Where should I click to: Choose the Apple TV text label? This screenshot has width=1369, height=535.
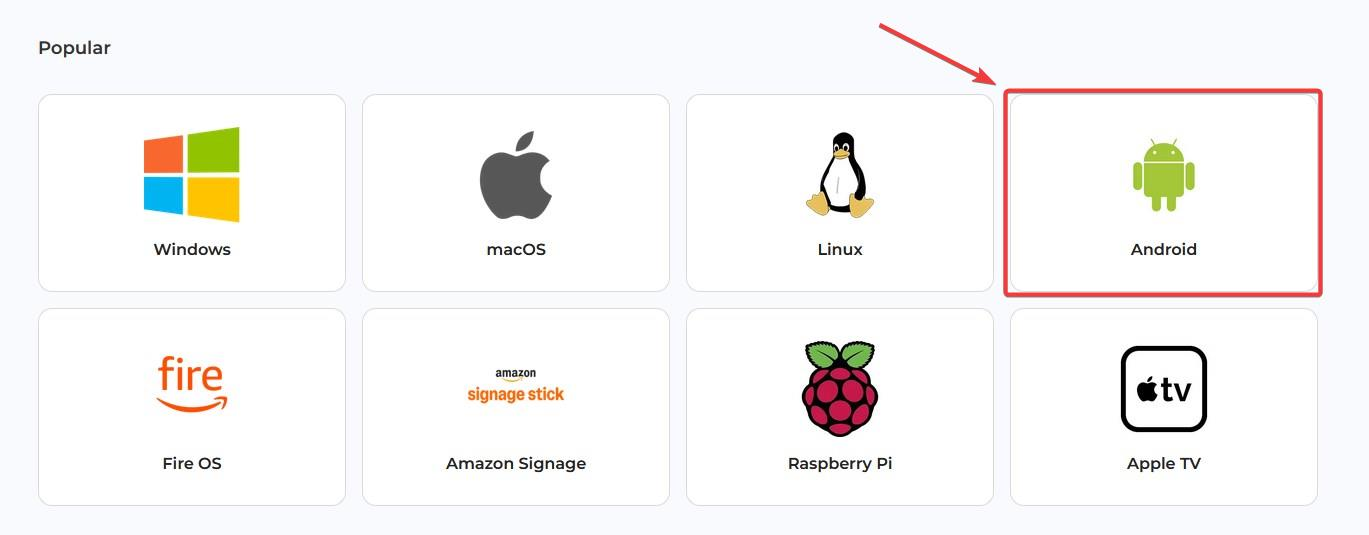(x=1163, y=464)
